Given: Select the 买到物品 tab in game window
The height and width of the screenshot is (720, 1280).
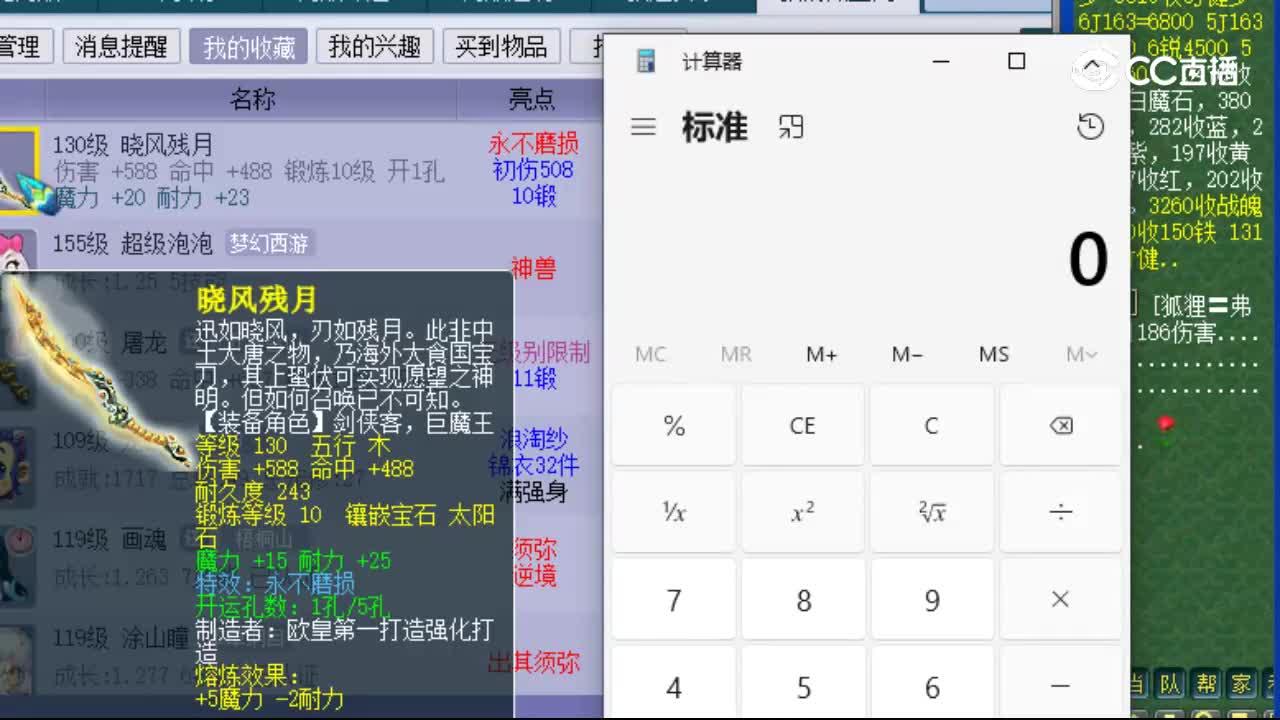Looking at the screenshot, I should click(x=501, y=46).
